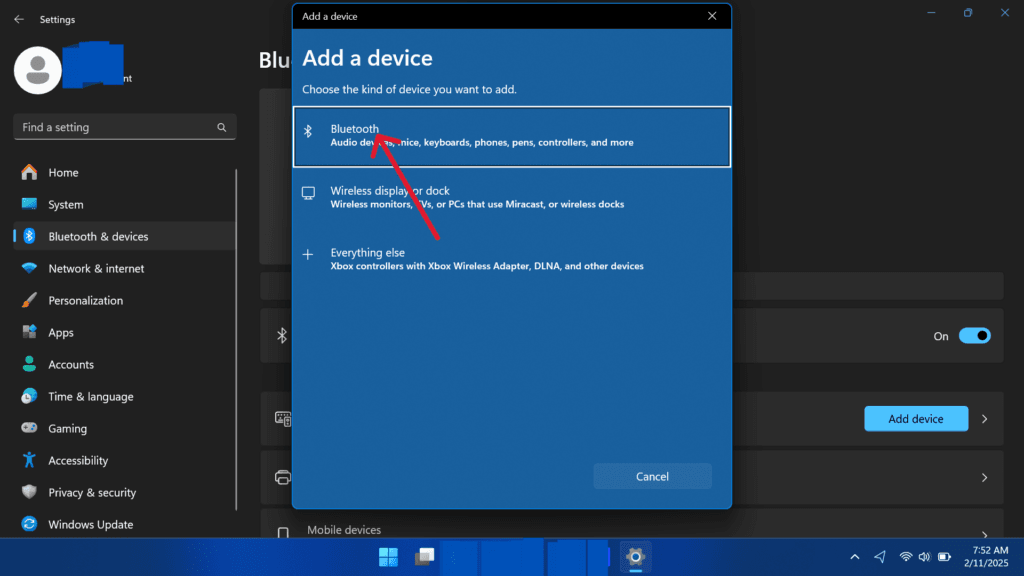1024x576 pixels.
Task: Click the Add device button in Settings
Action: point(916,419)
